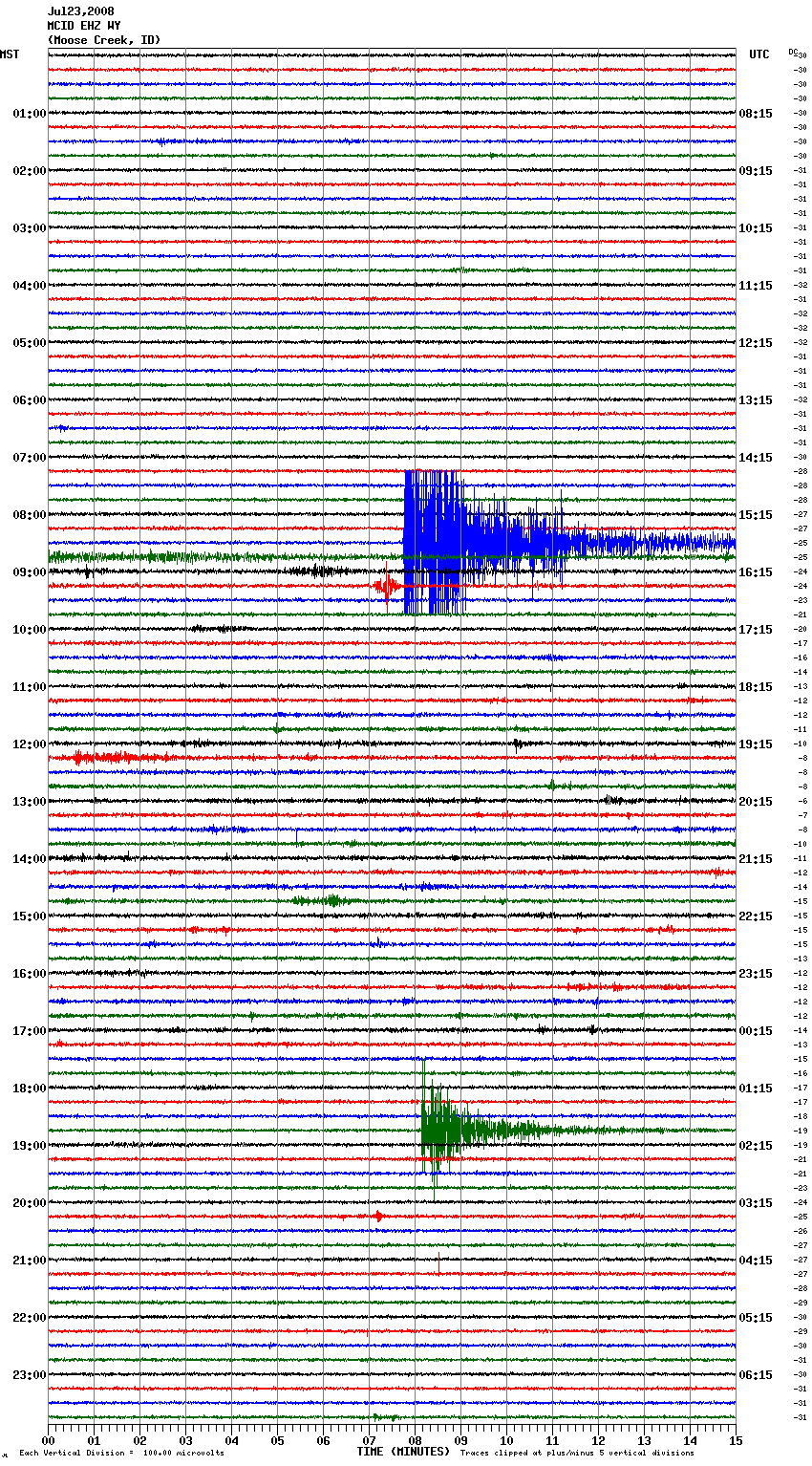The width and height of the screenshot is (812, 1466).
Task: Select minute tick label '08' on bottom axis
Action: coord(415,1440)
